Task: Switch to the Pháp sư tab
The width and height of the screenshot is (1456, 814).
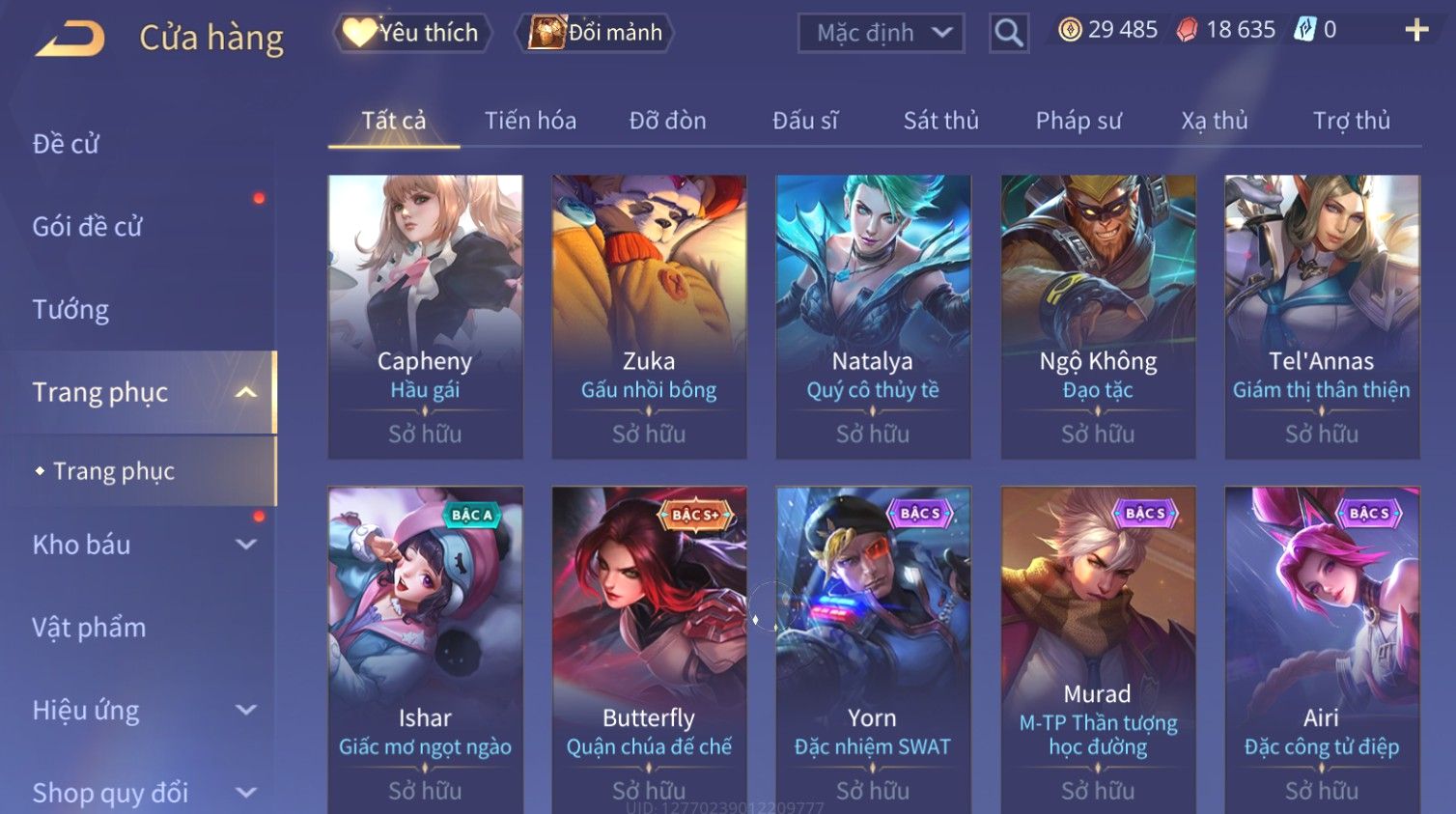Action: [1078, 121]
